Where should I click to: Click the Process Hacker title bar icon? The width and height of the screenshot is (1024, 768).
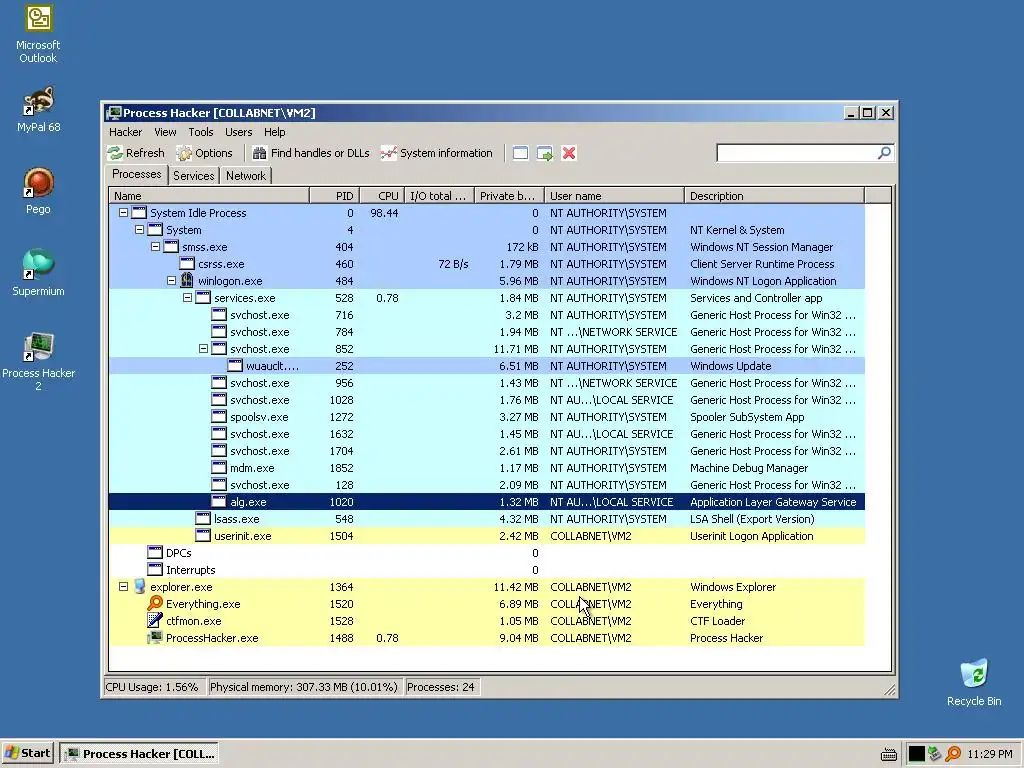114,113
